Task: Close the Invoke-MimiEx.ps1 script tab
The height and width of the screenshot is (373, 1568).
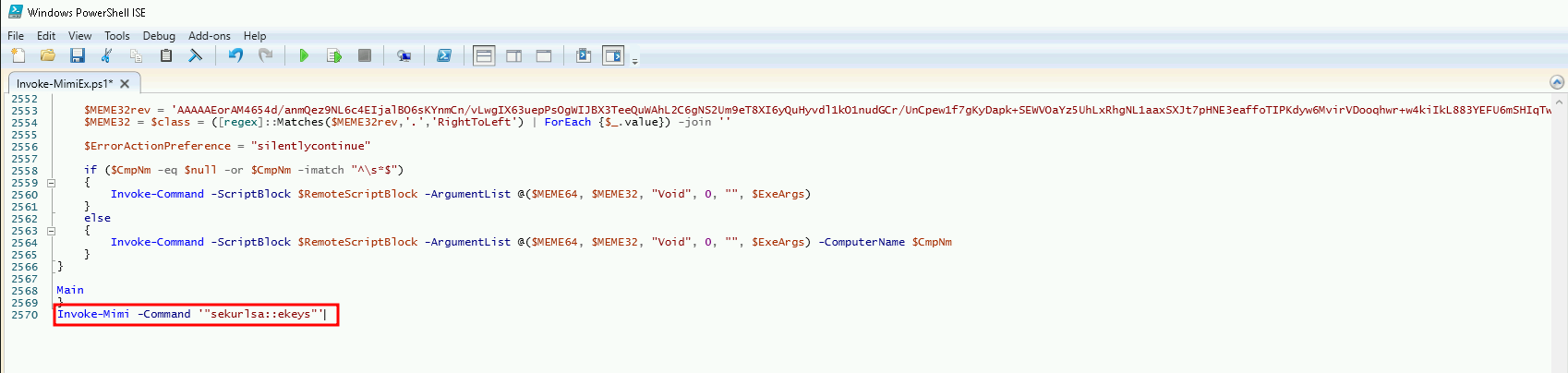Action: click(125, 84)
